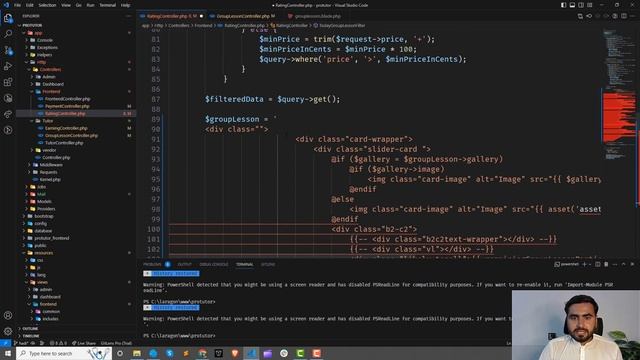This screenshot has height=360, width=640.
Task: Open the Accounts icon in activity bar
Action: pyautogui.click(x=8, y=315)
